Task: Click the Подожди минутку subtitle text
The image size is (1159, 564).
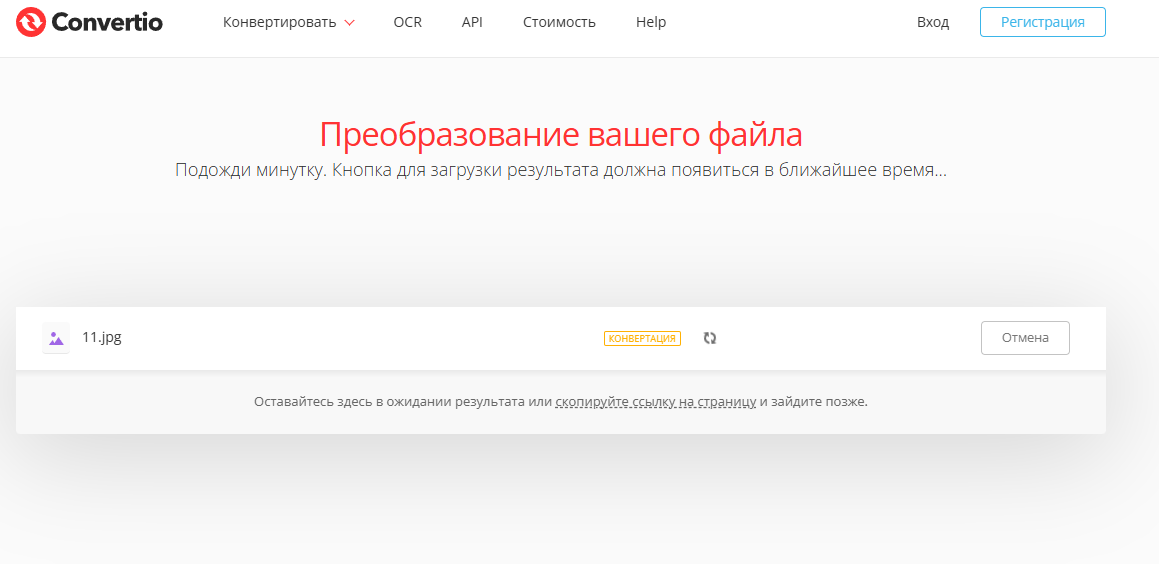Action: pos(561,170)
